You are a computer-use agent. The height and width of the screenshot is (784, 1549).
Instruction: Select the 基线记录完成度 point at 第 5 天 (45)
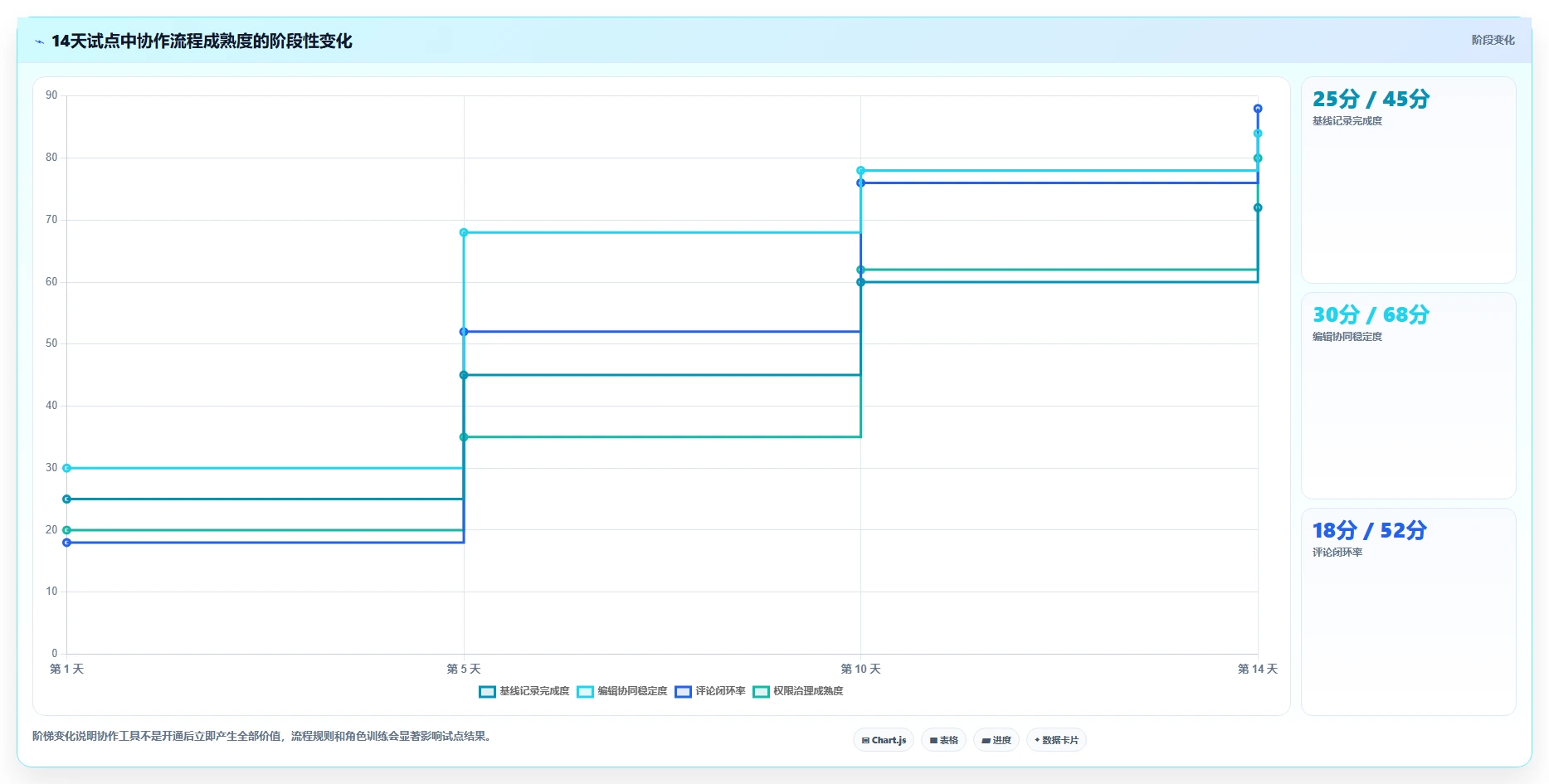(x=464, y=375)
